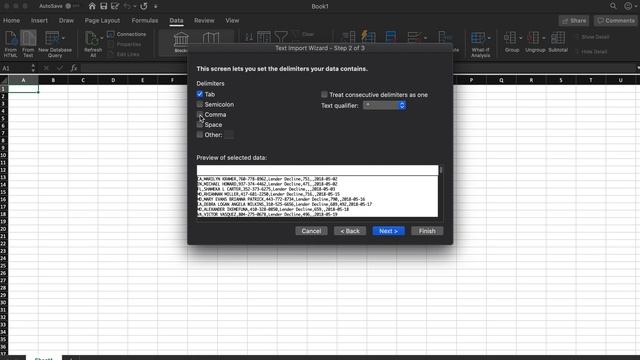Open the custom Sort dialog icon
This screenshot has height=360, width=640.
tap(264, 38)
